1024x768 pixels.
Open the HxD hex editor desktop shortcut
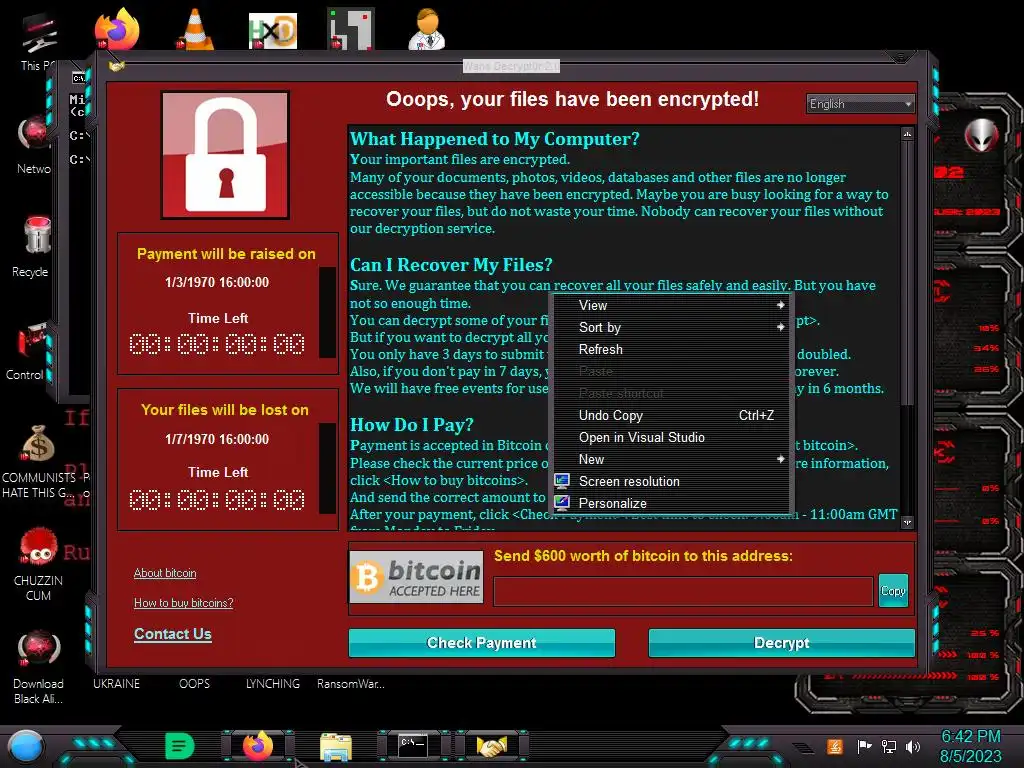[272, 31]
